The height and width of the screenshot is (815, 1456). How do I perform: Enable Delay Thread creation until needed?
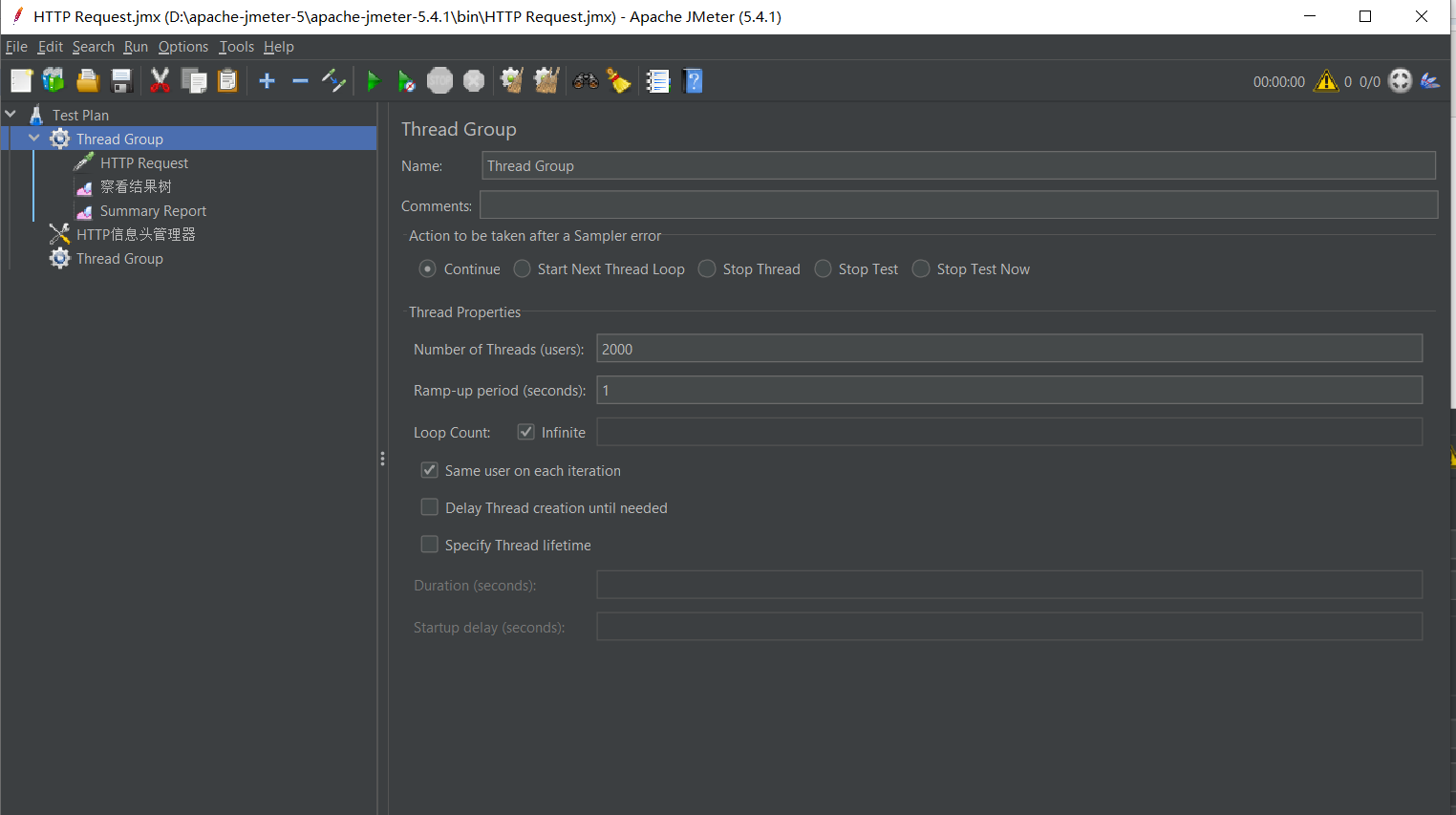pyautogui.click(x=430, y=507)
